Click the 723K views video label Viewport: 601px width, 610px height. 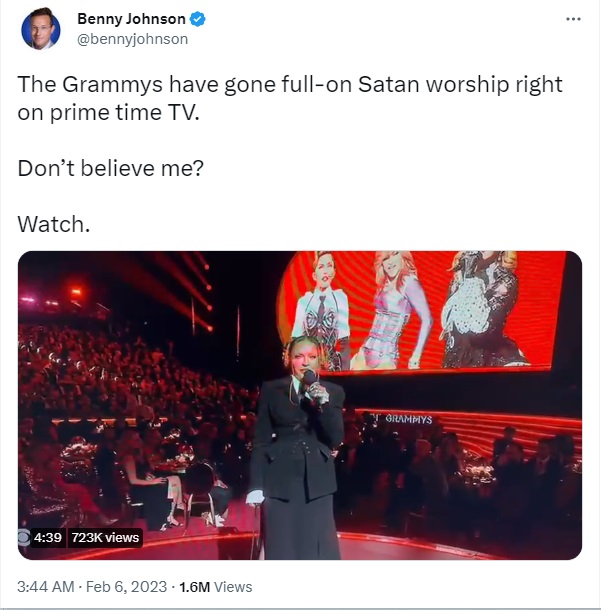(x=105, y=538)
